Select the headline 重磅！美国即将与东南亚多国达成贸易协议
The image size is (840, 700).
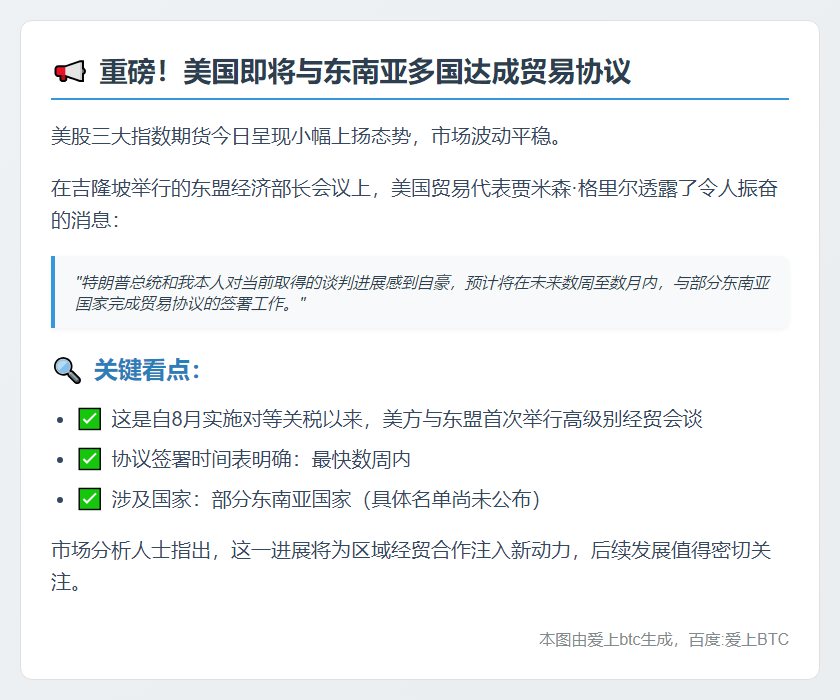pos(365,73)
